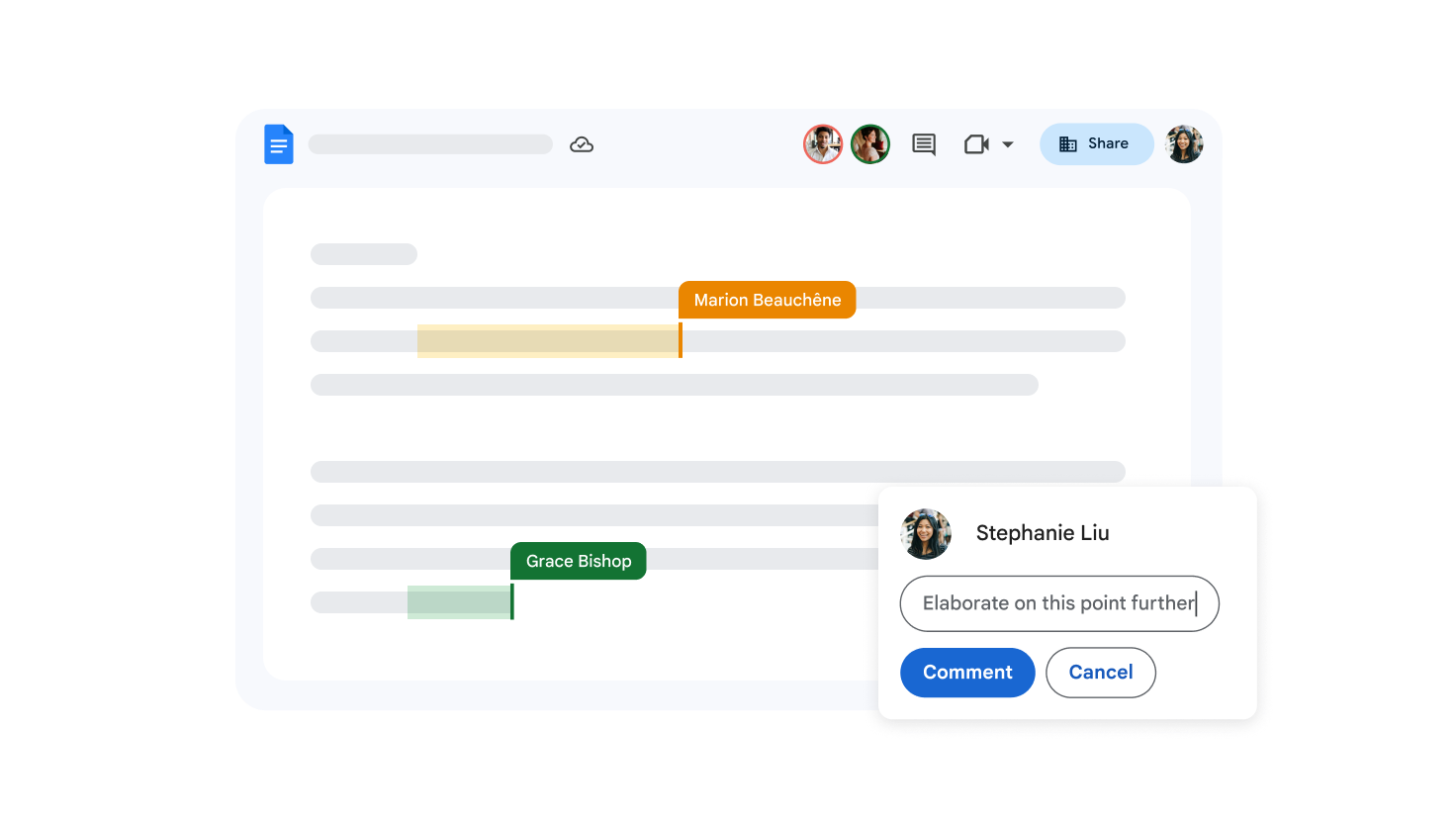Post with the blue Comment button
1456x819 pixels.
point(966,673)
